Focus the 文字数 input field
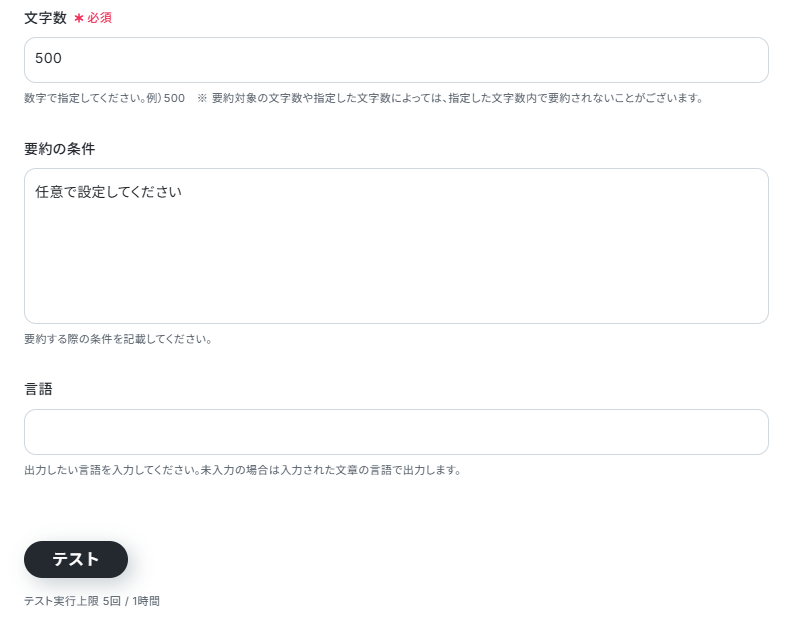This screenshot has width=792, height=625. coord(396,60)
